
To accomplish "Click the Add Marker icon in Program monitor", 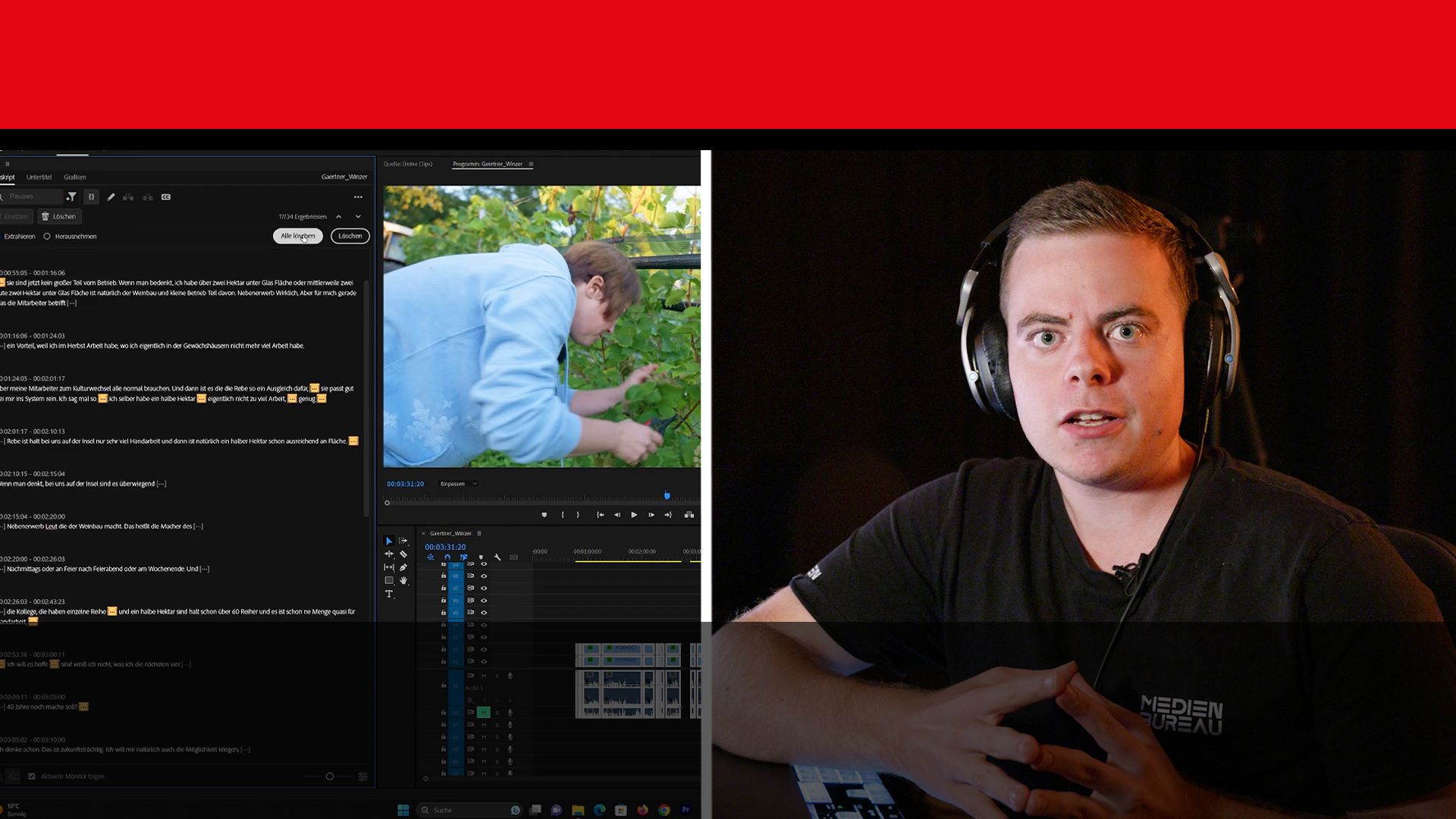I will point(544,515).
